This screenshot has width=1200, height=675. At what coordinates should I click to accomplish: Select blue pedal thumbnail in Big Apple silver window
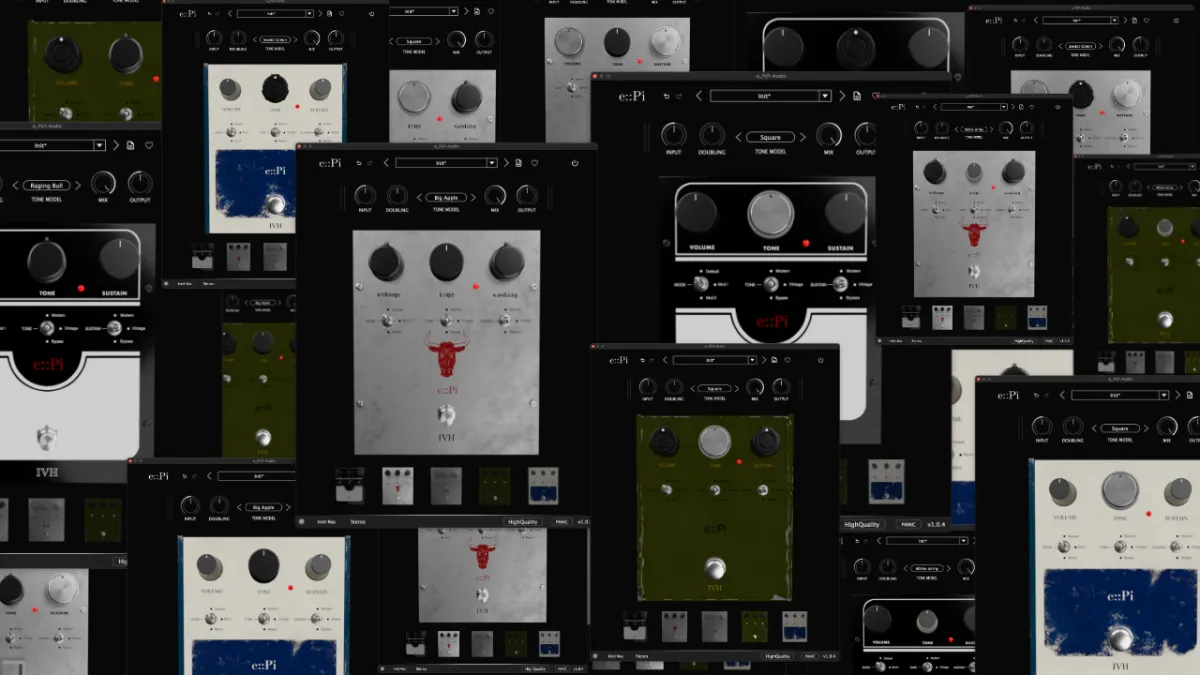(543, 485)
